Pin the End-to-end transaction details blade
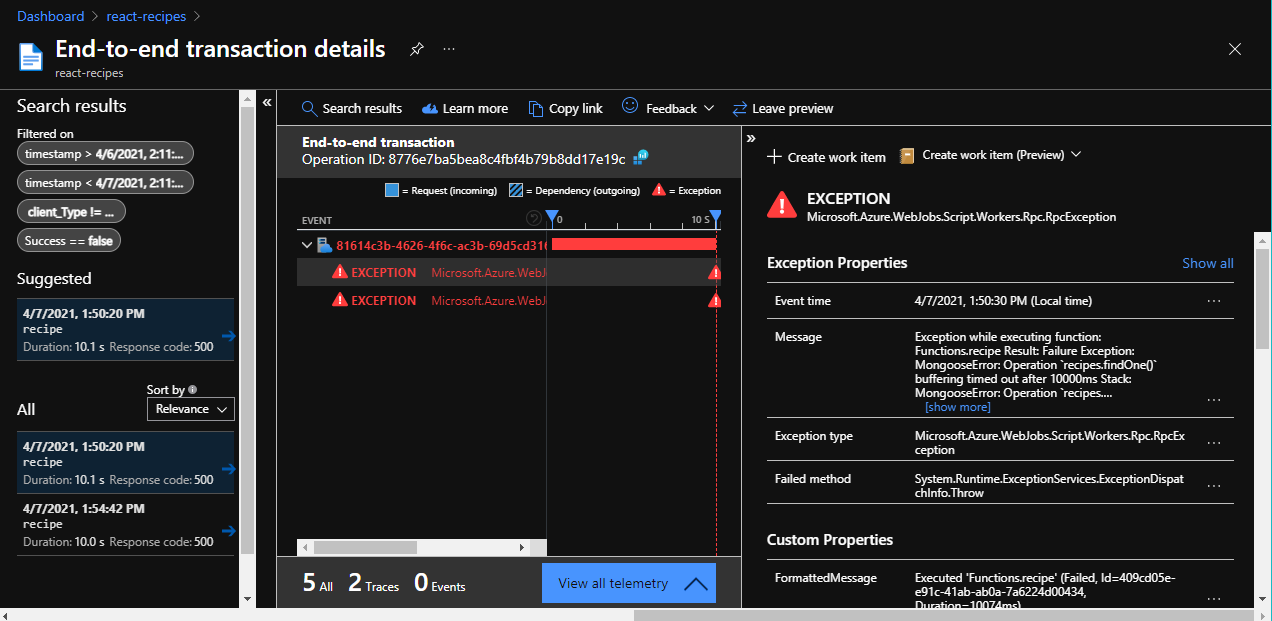 click(x=416, y=47)
